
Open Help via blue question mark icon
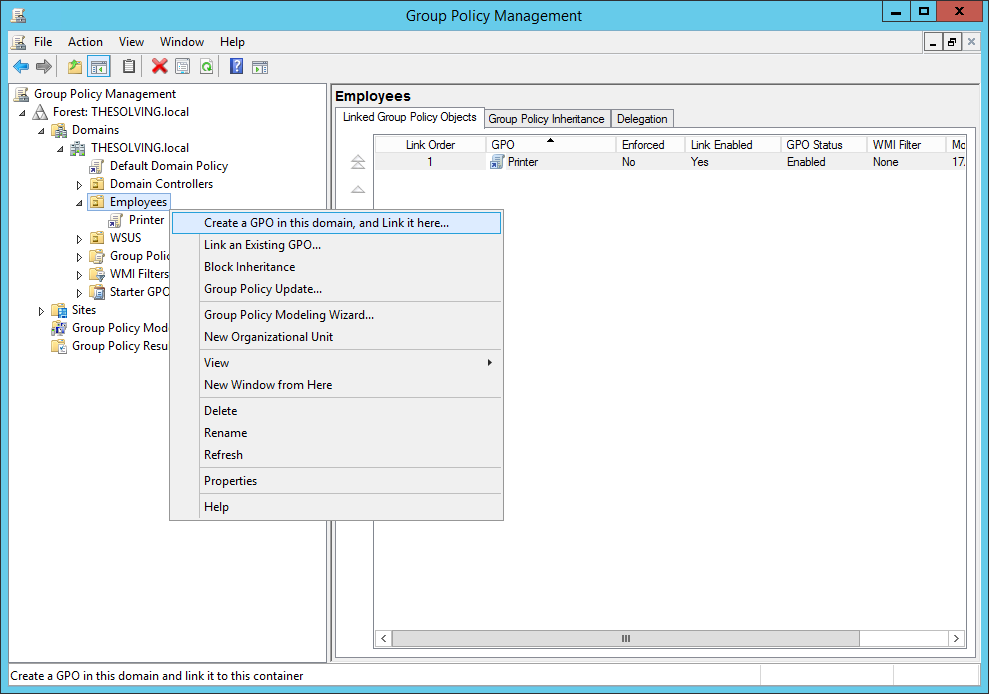pyautogui.click(x=236, y=67)
